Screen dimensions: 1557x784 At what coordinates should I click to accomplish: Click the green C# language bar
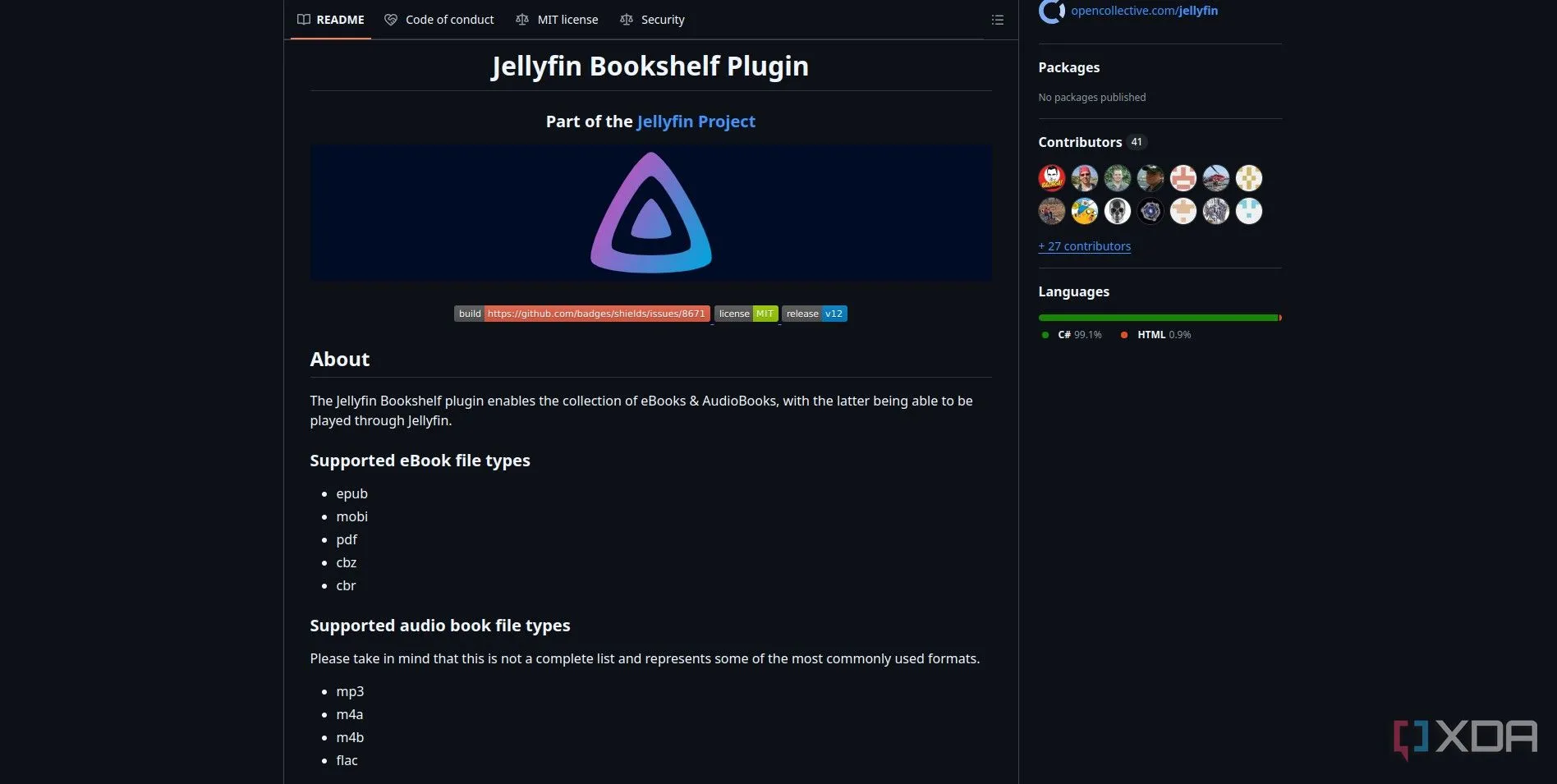[x=1158, y=318]
